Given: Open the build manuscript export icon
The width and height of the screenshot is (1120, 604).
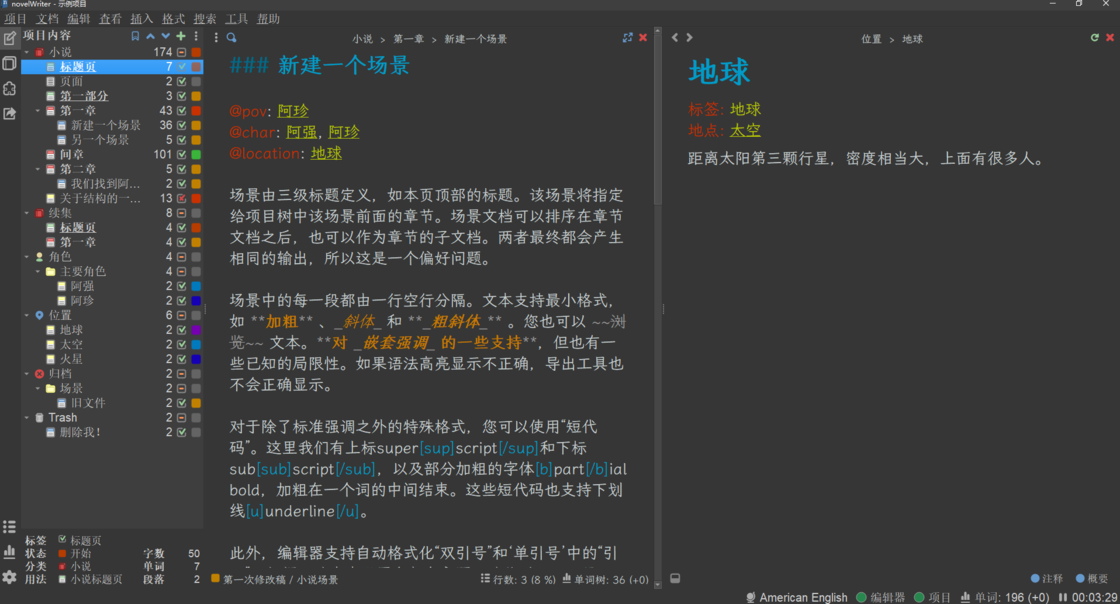Looking at the screenshot, I should pos(10,114).
